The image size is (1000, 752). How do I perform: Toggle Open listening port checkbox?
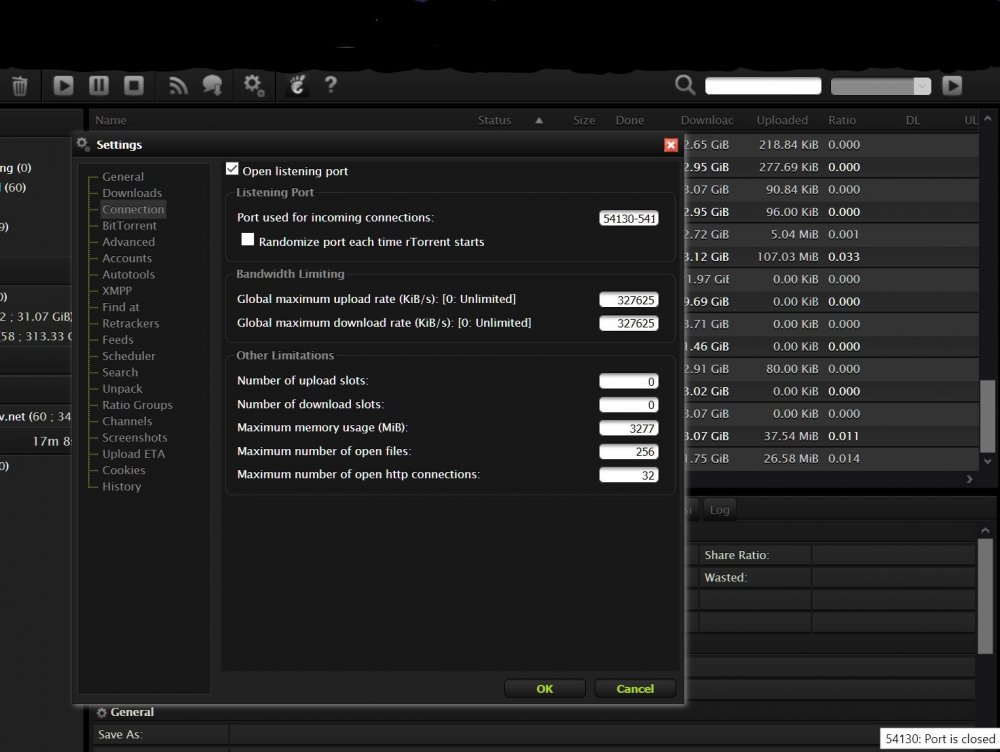click(x=232, y=169)
